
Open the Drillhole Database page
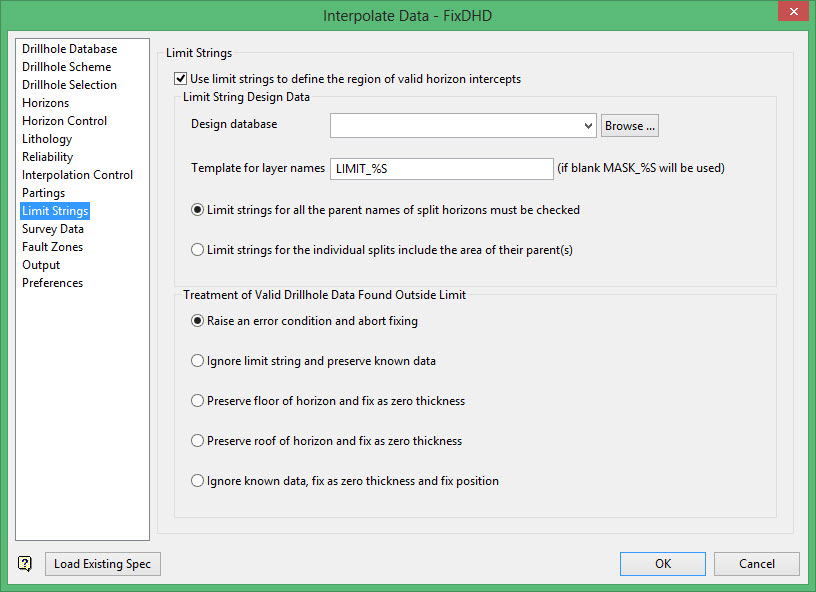point(69,49)
